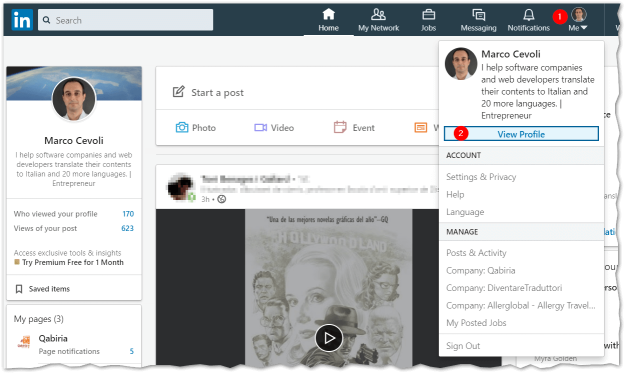Click Sign Out
This screenshot has width=626, height=374.
[x=463, y=346]
